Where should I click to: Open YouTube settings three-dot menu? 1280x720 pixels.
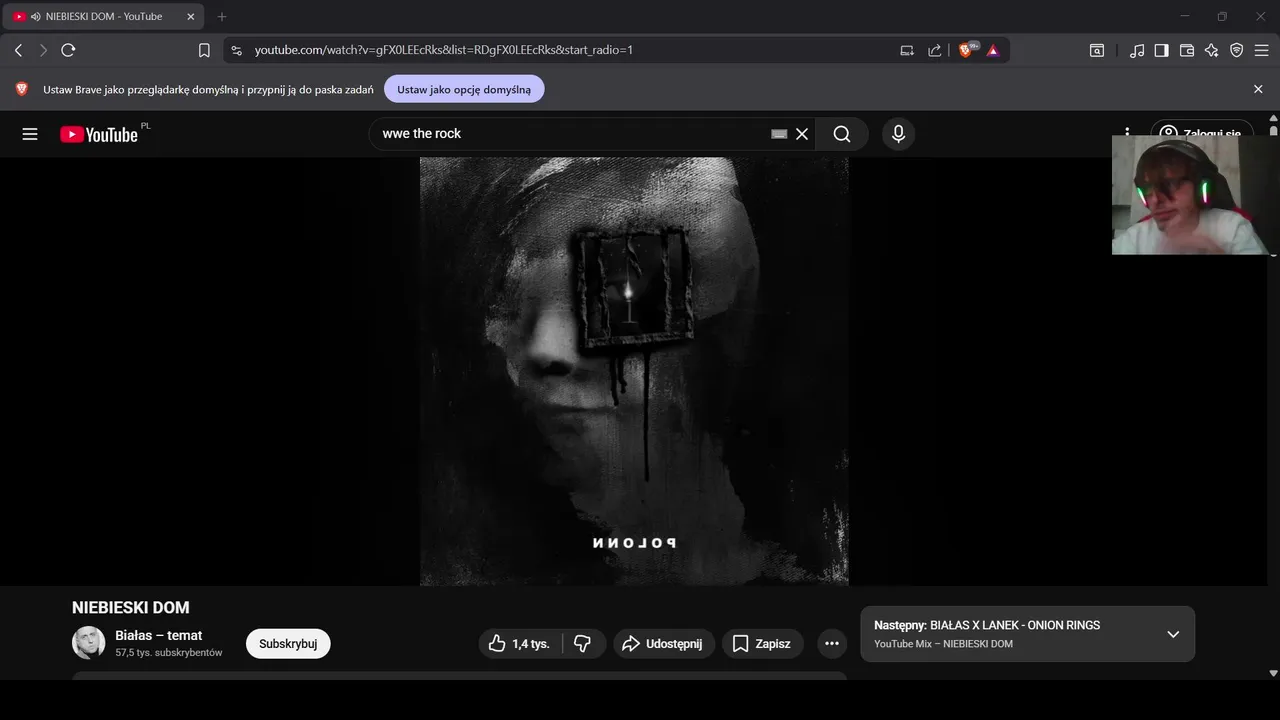[1127, 134]
